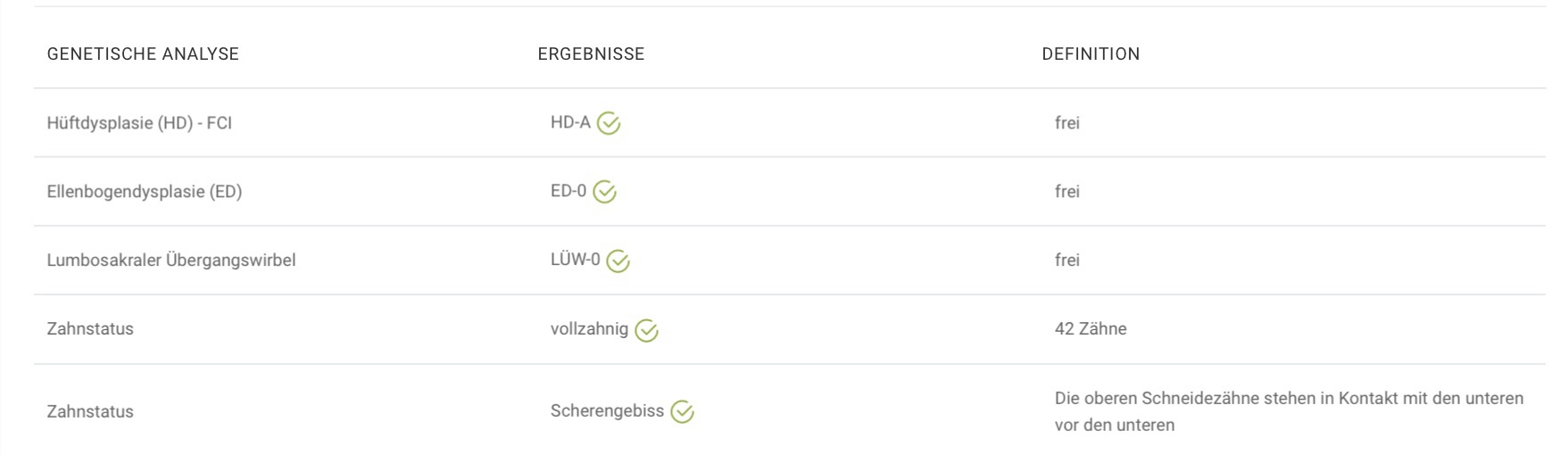1568x455 pixels.
Task: Click the LÜW-0 result text
Action: click(x=576, y=261)
